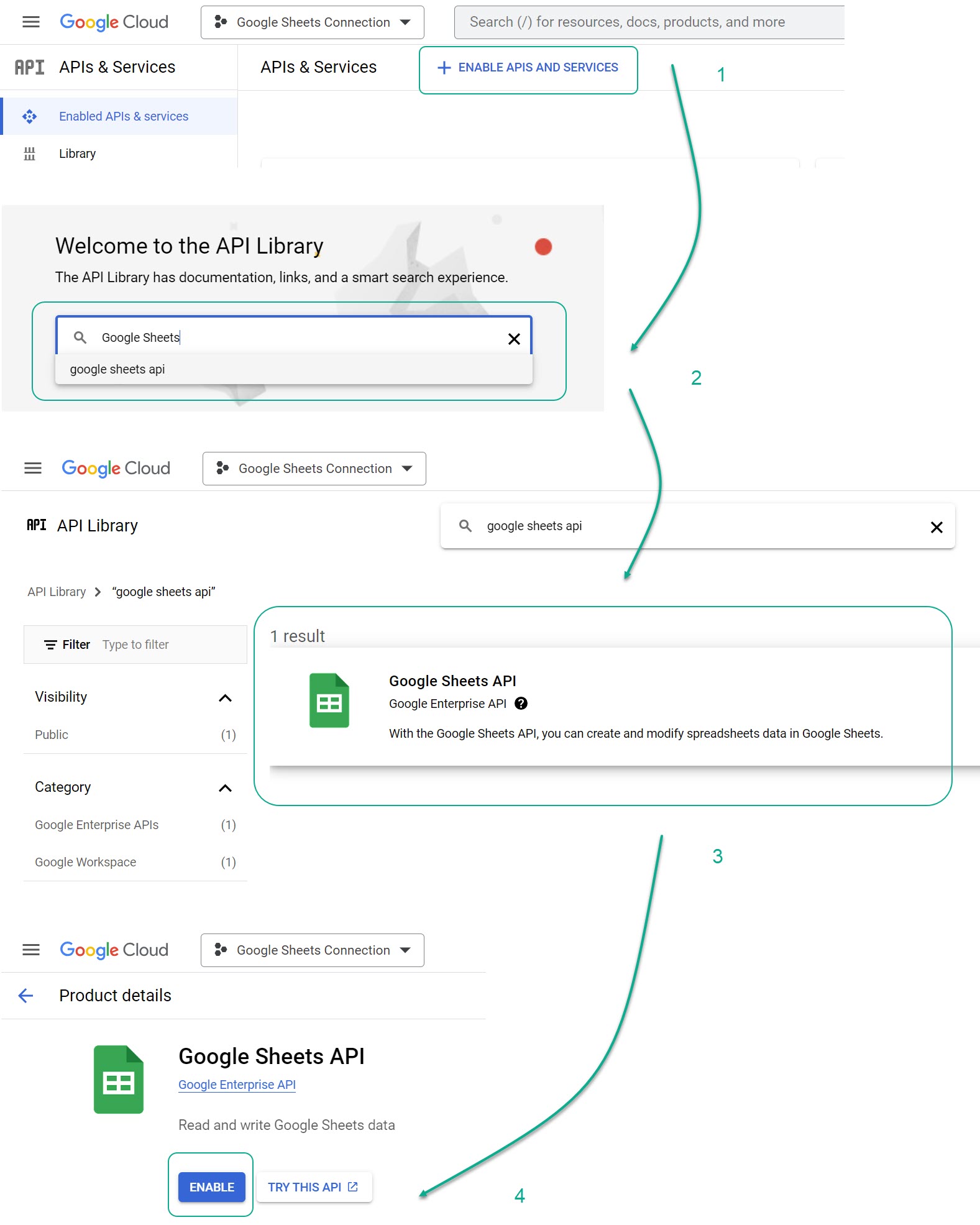Open the project selector in the top Google Cloud header
The image size is (980, 1225).
point(312,22)
